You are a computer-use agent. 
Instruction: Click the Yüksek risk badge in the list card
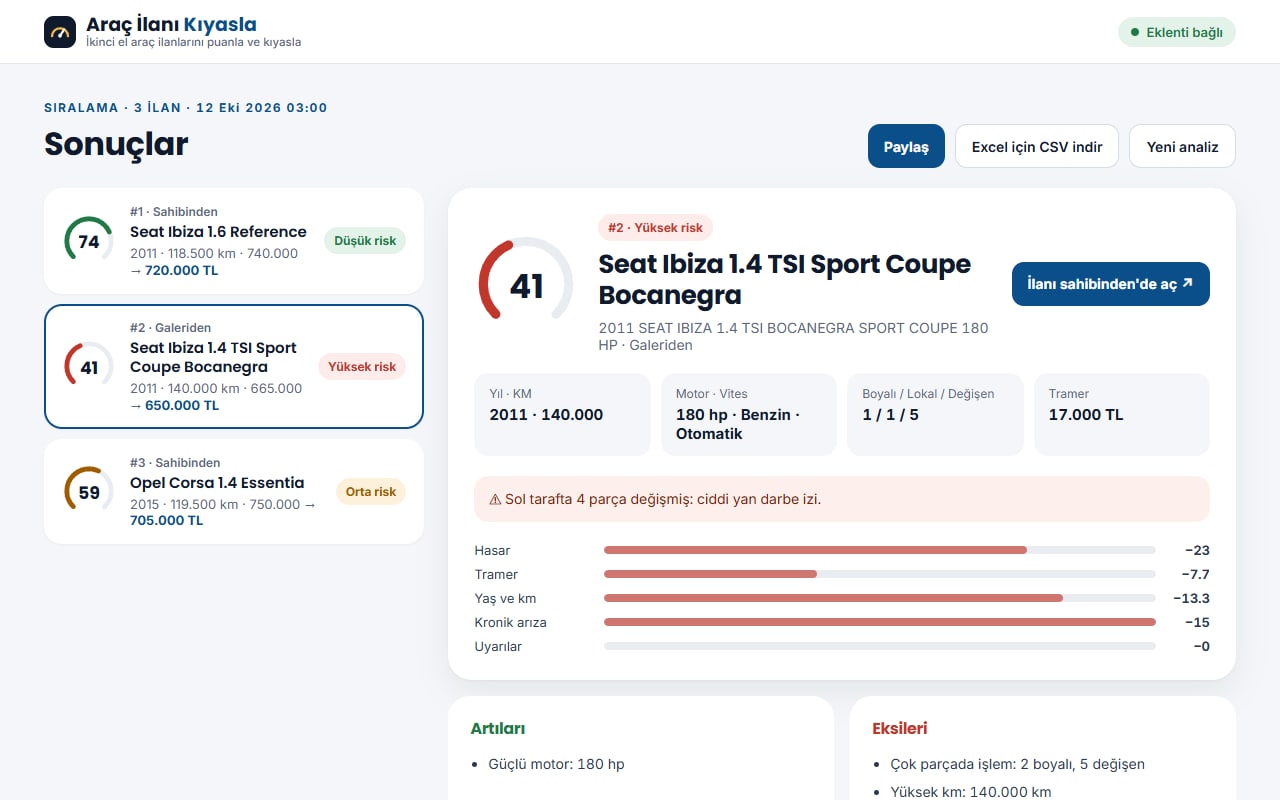click(x=362, y=367)
